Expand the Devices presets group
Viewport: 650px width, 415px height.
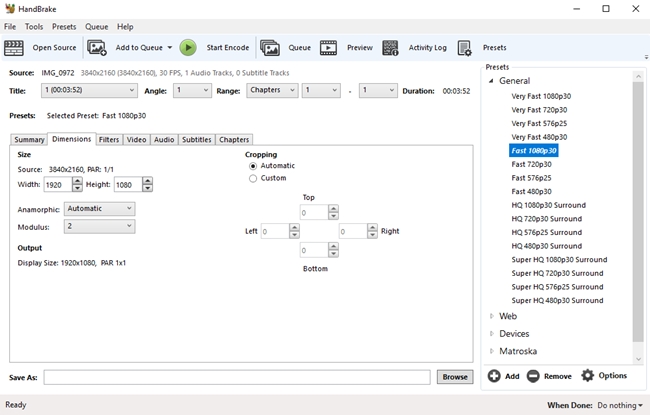coord(491,333)
